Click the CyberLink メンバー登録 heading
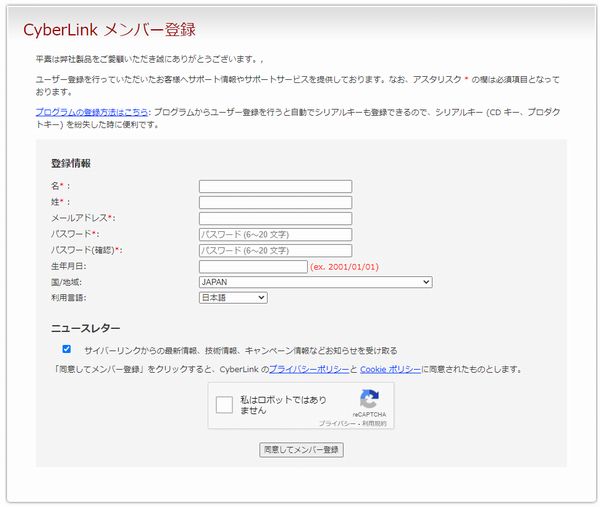 [x=109, y=30]
